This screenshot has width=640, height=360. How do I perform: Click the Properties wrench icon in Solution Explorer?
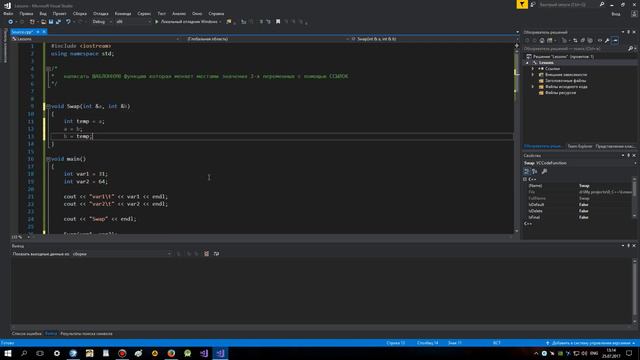[x=607, y=40]
